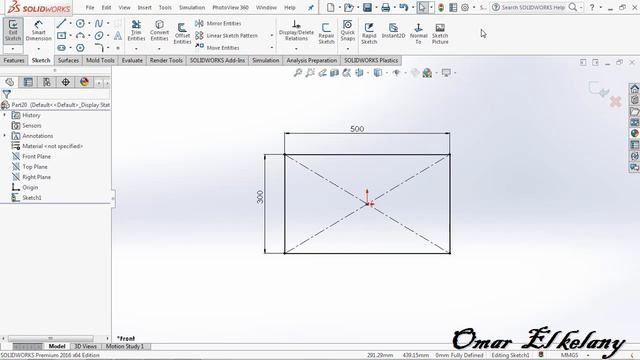This screenshot has height=360, width=640.
Task: Open the DimXpertManager tab
Action: 65,82
